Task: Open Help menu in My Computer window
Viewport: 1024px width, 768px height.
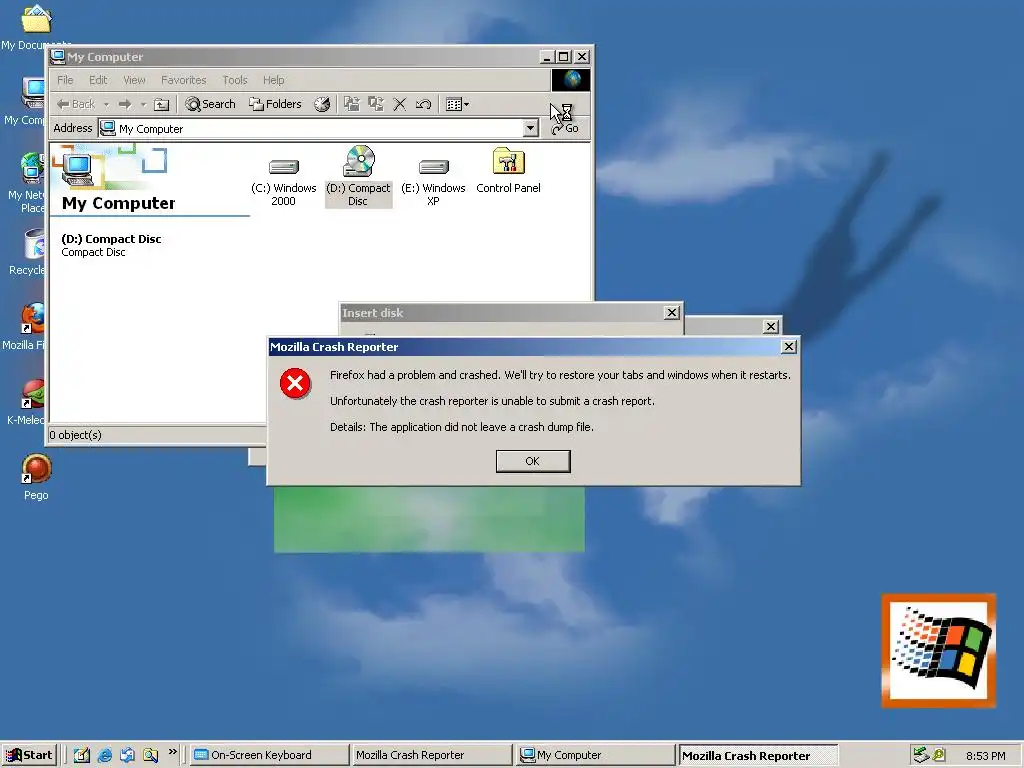Action: tap(274, 80)
